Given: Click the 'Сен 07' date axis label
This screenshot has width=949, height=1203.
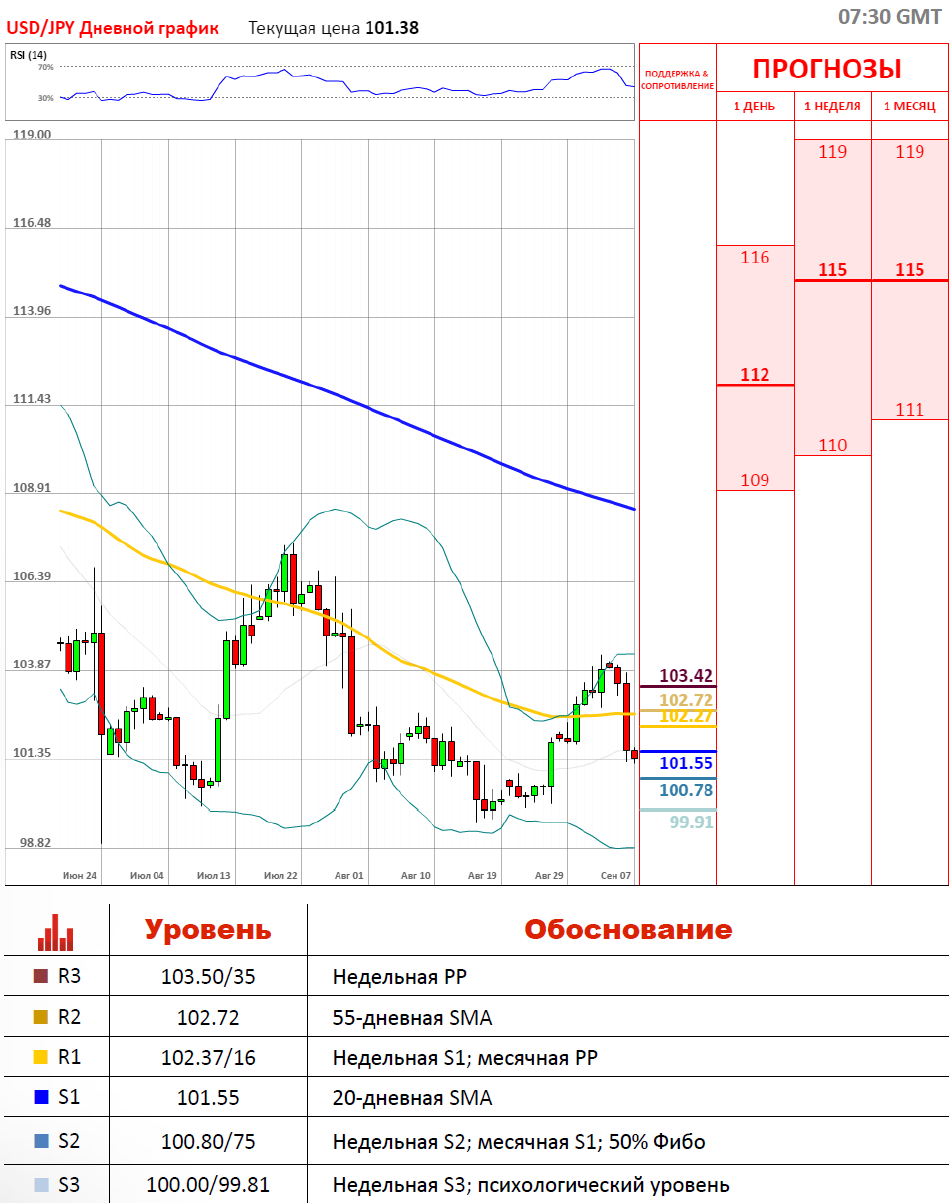Looking at the screenshot, I should point(616,875).
